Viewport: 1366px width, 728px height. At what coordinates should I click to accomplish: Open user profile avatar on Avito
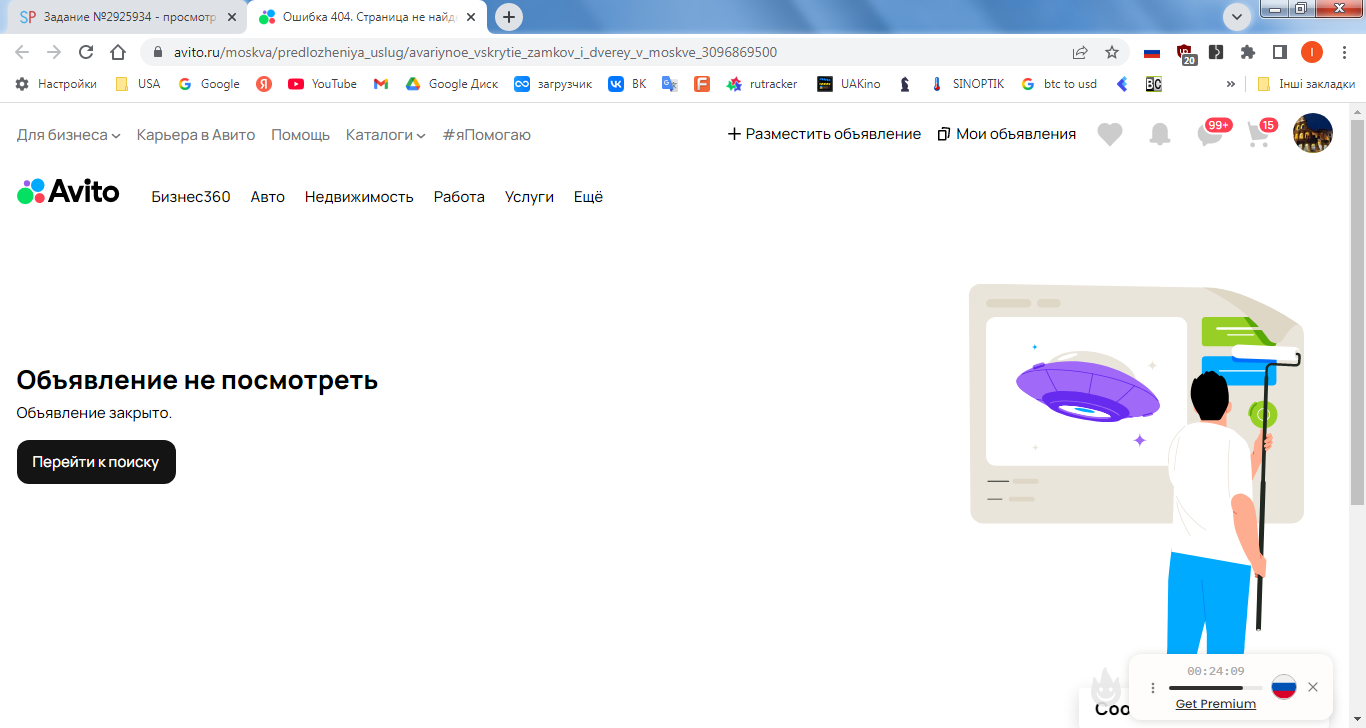1313,133
